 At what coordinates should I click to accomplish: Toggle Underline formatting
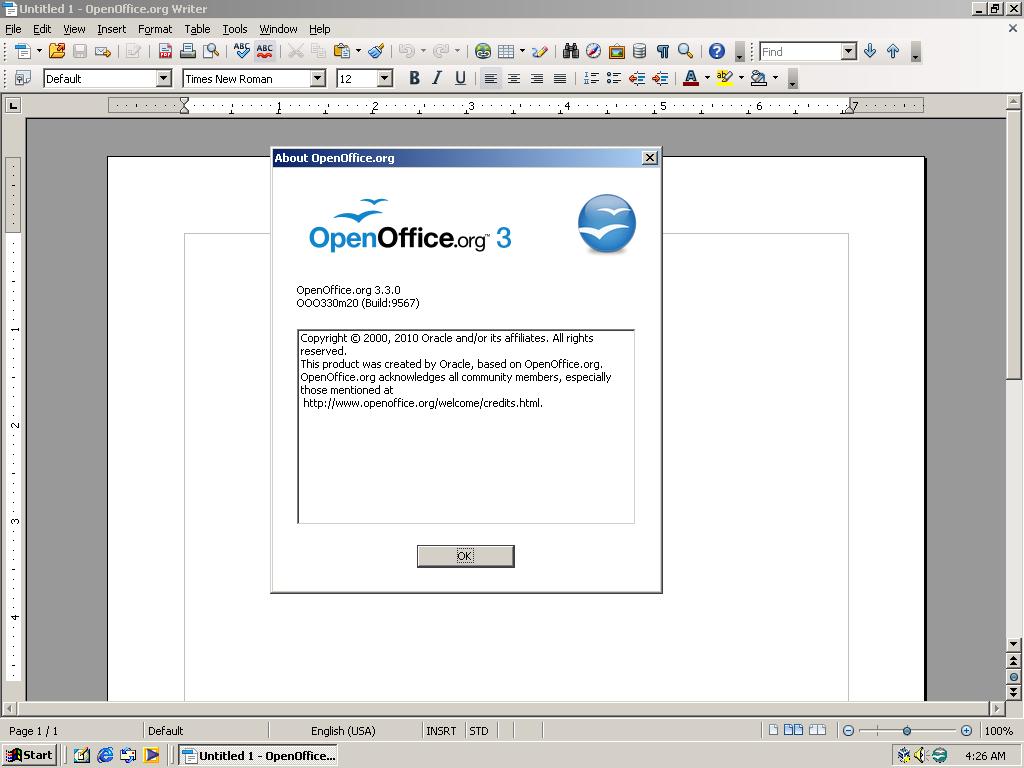460,78
